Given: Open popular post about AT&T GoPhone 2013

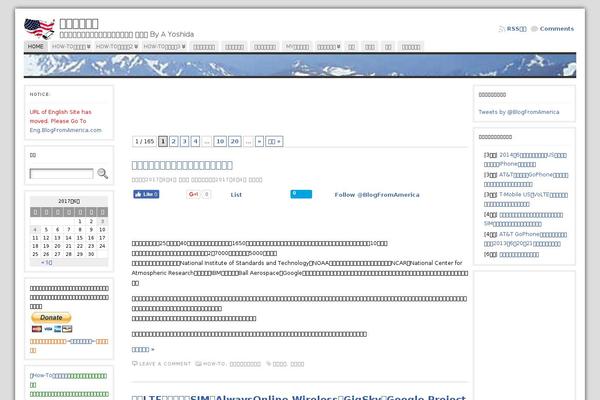Looking at the screenshot, I should (x=525, y=239).
